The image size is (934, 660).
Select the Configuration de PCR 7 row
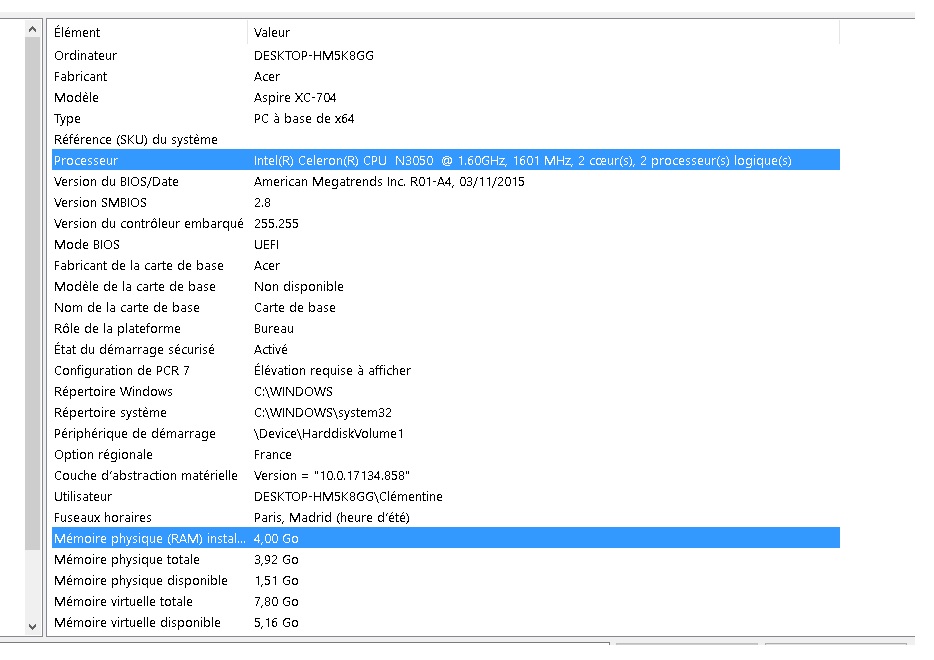[446, 371]
